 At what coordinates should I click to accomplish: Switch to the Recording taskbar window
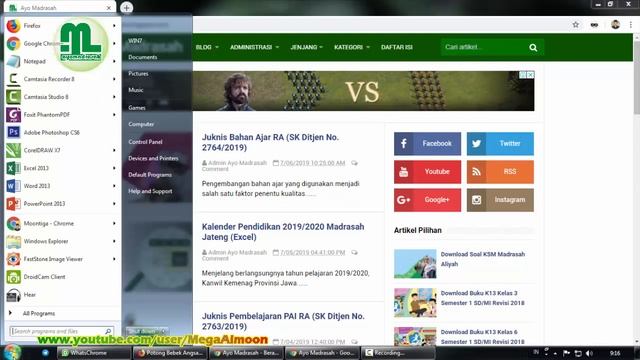(x=398, y=353)
